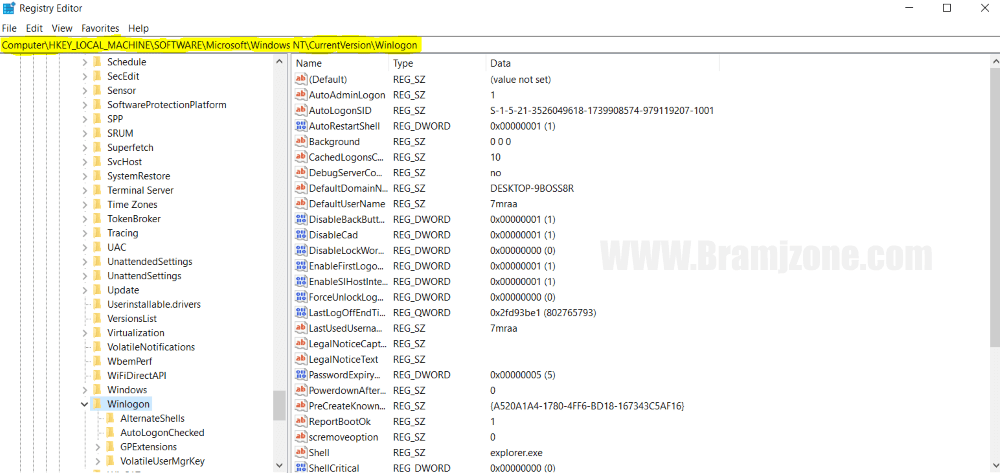The height and width of the screenshot is (473, 1000).
Task: Click the registry path address bar
Action: click(x=500, y=45)
